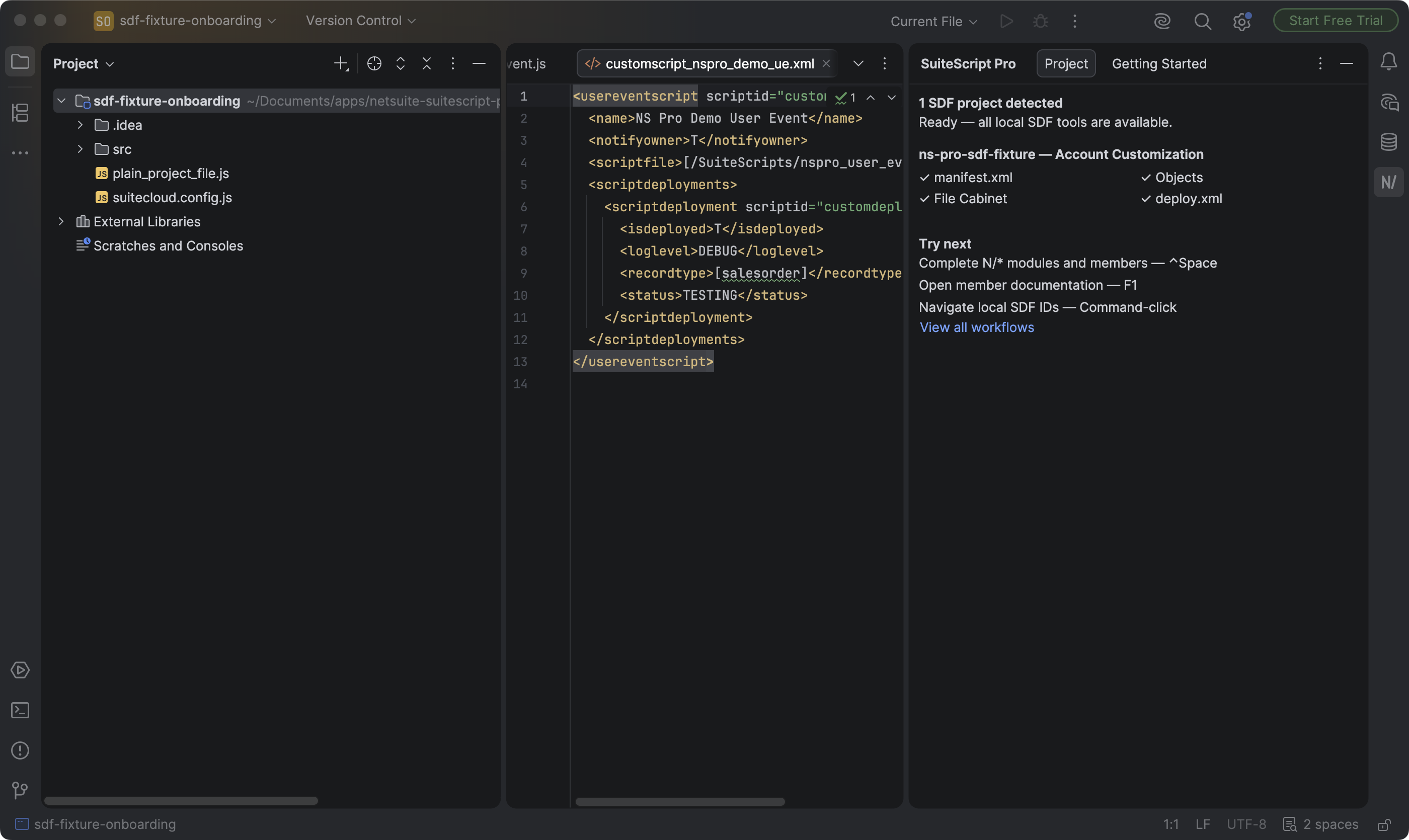Image resolution: width=1409 pixels, height=840 pixels.
Task: Click the deploy.xml check item
Action: click(x=1182, y=198)
